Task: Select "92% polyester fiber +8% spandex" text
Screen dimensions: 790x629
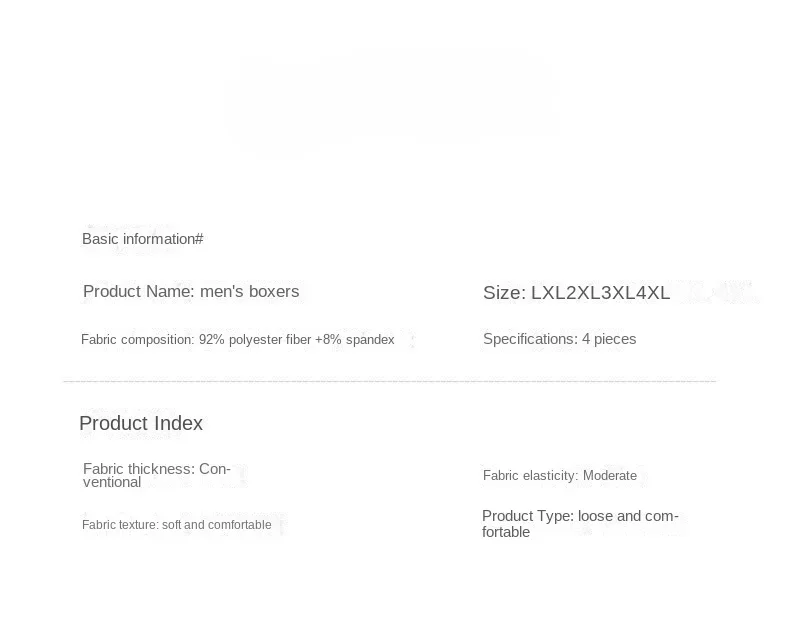Action: point(296,340)
